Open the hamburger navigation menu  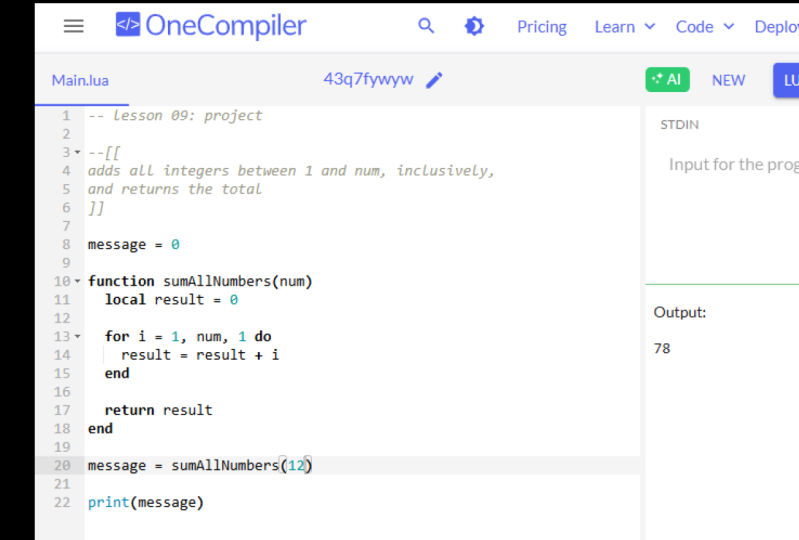(73, 26)
